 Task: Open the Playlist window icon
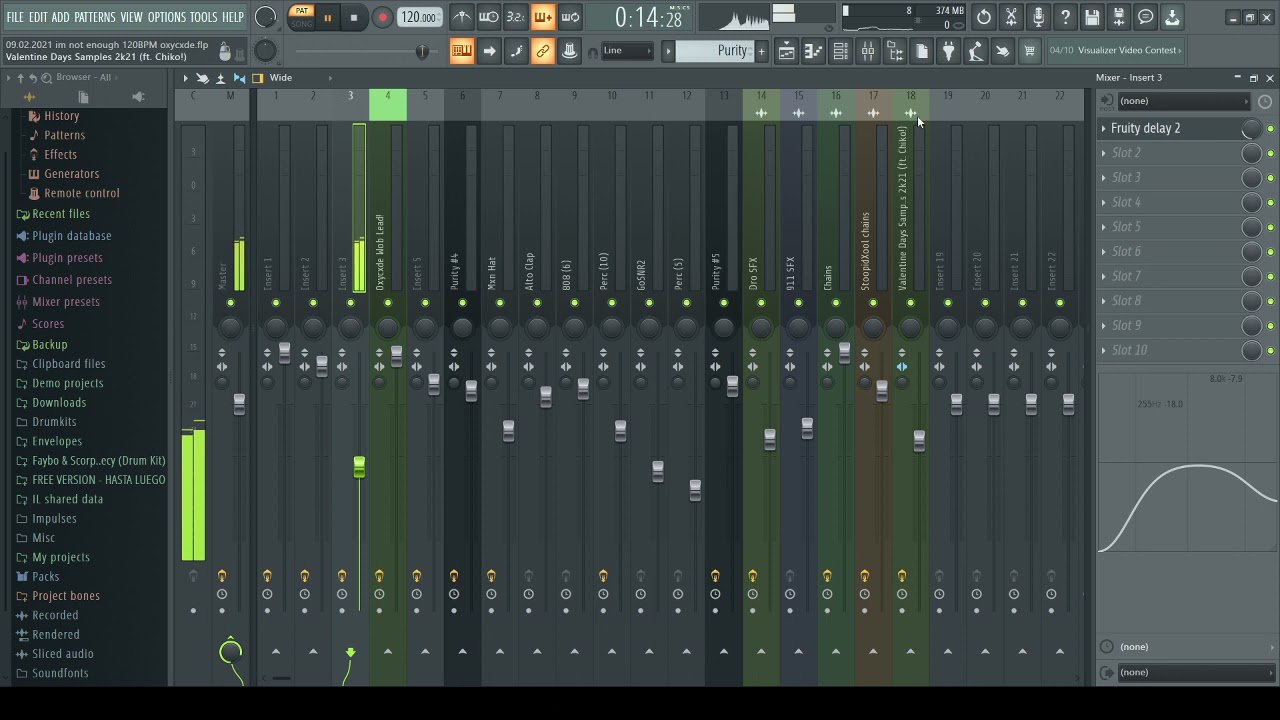(787, 51)
